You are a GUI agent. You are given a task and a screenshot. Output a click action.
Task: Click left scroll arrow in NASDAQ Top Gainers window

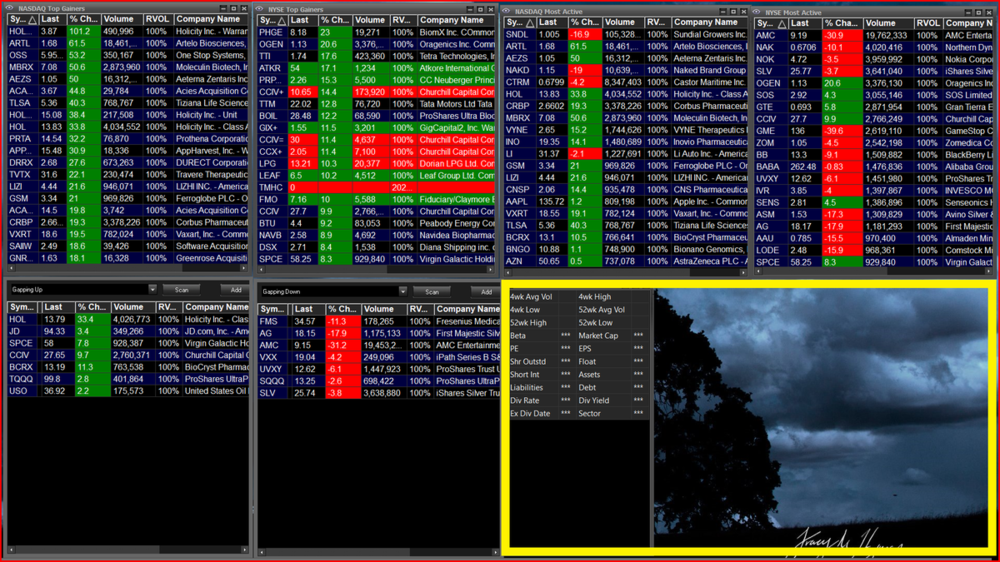11,269
